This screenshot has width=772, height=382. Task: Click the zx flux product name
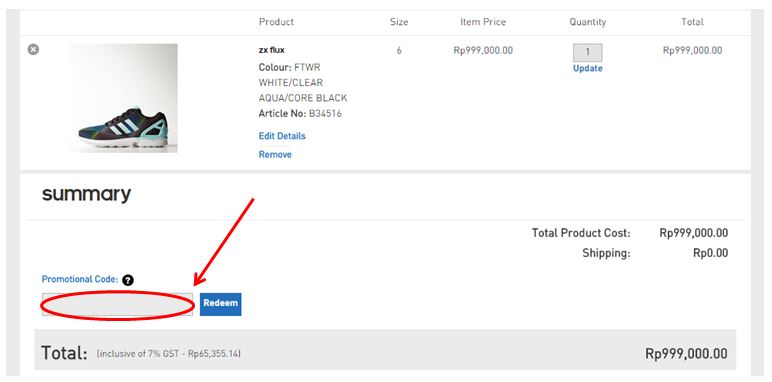(272, 50)
